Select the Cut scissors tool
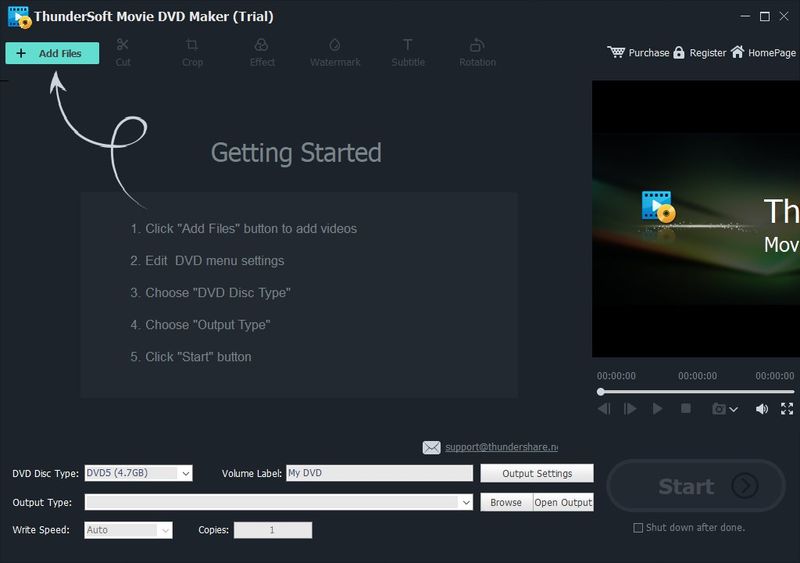The height and width of the screenshot is (563, 800). [122, 53]
